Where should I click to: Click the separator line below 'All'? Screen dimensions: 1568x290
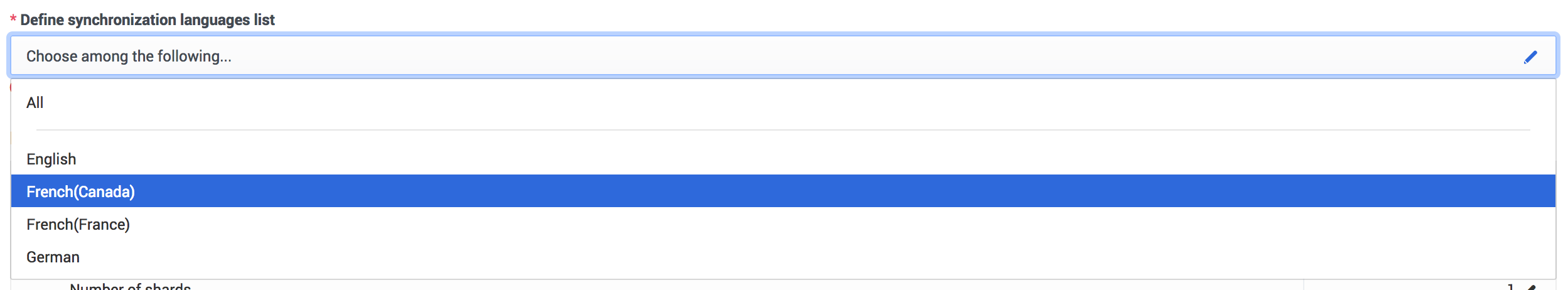coord(782,130)
